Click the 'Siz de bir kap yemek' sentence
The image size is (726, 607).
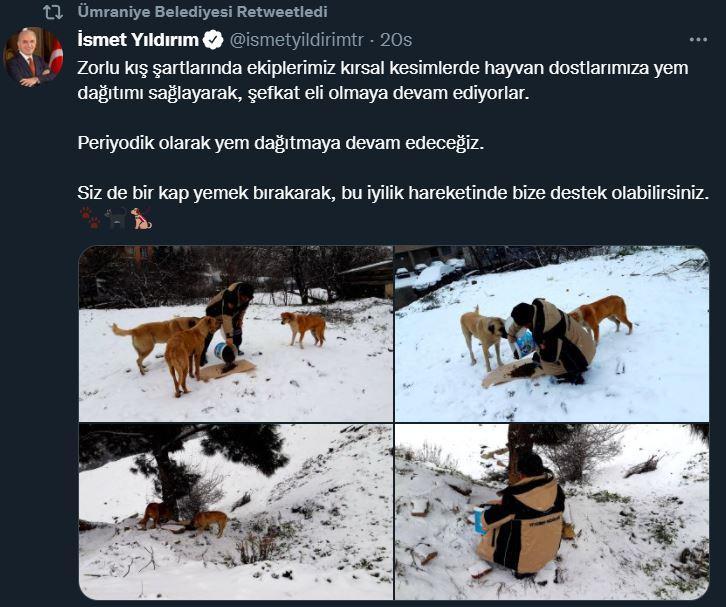pyautogui.click(x=393, y=193)
